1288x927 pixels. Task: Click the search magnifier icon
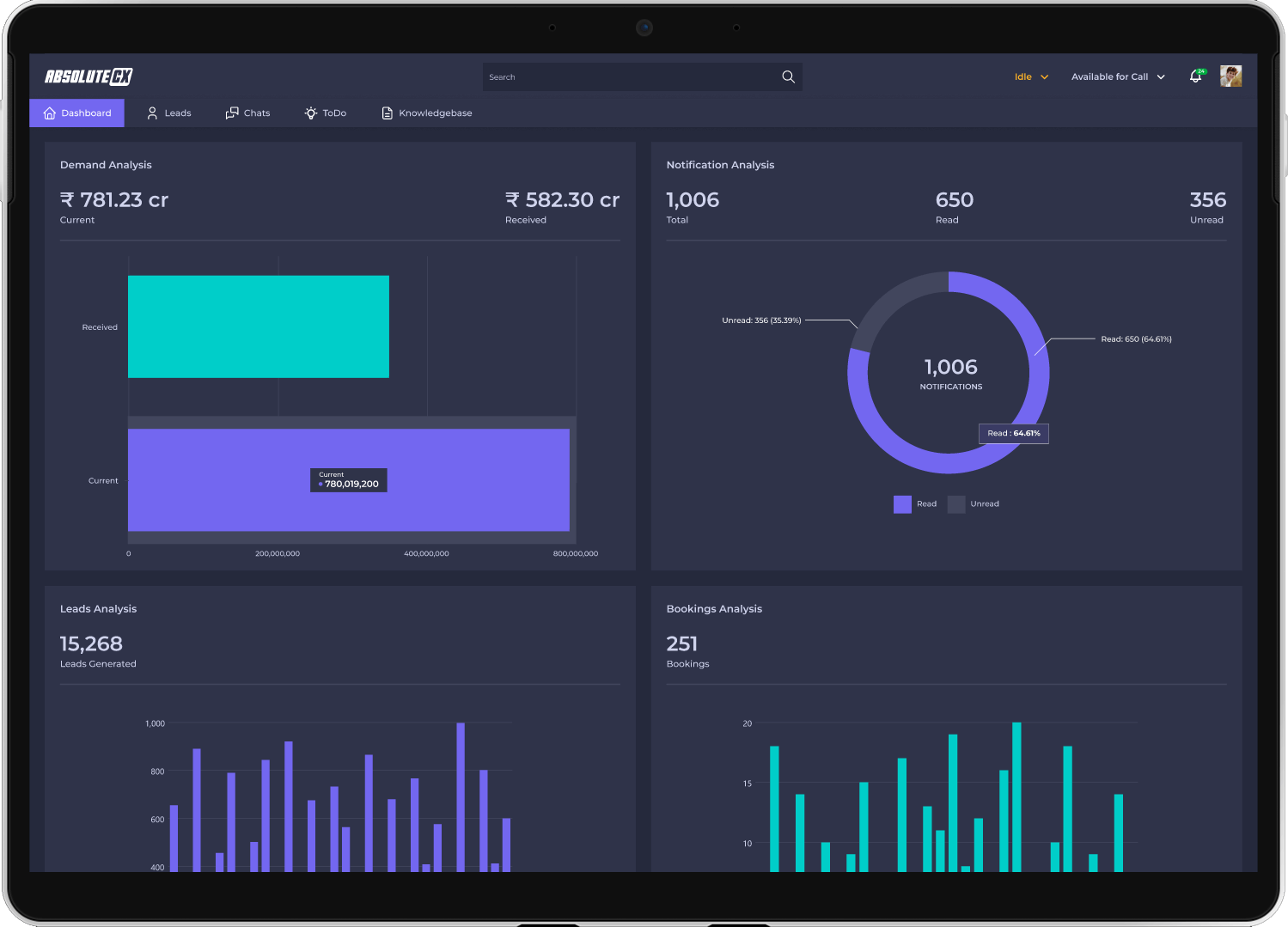coord(788,76)
